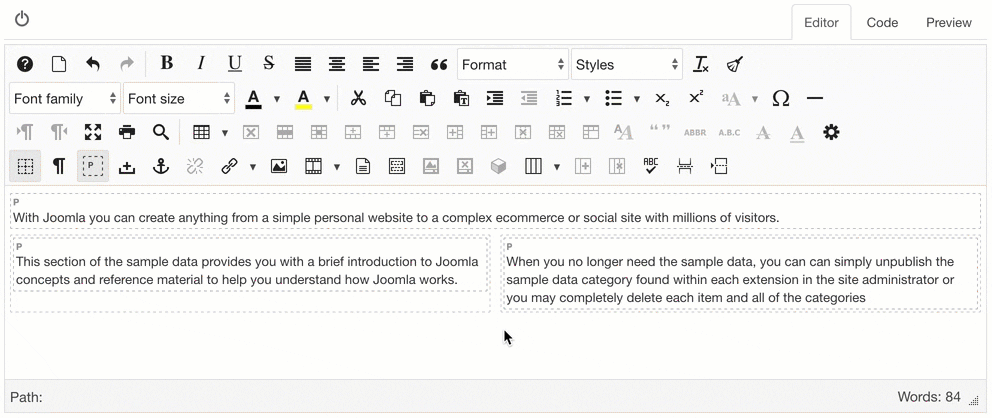The width and height of the screenshot is (992, 418).
Task: Run spellcheck with ABC icon
Action: (650, 166)
